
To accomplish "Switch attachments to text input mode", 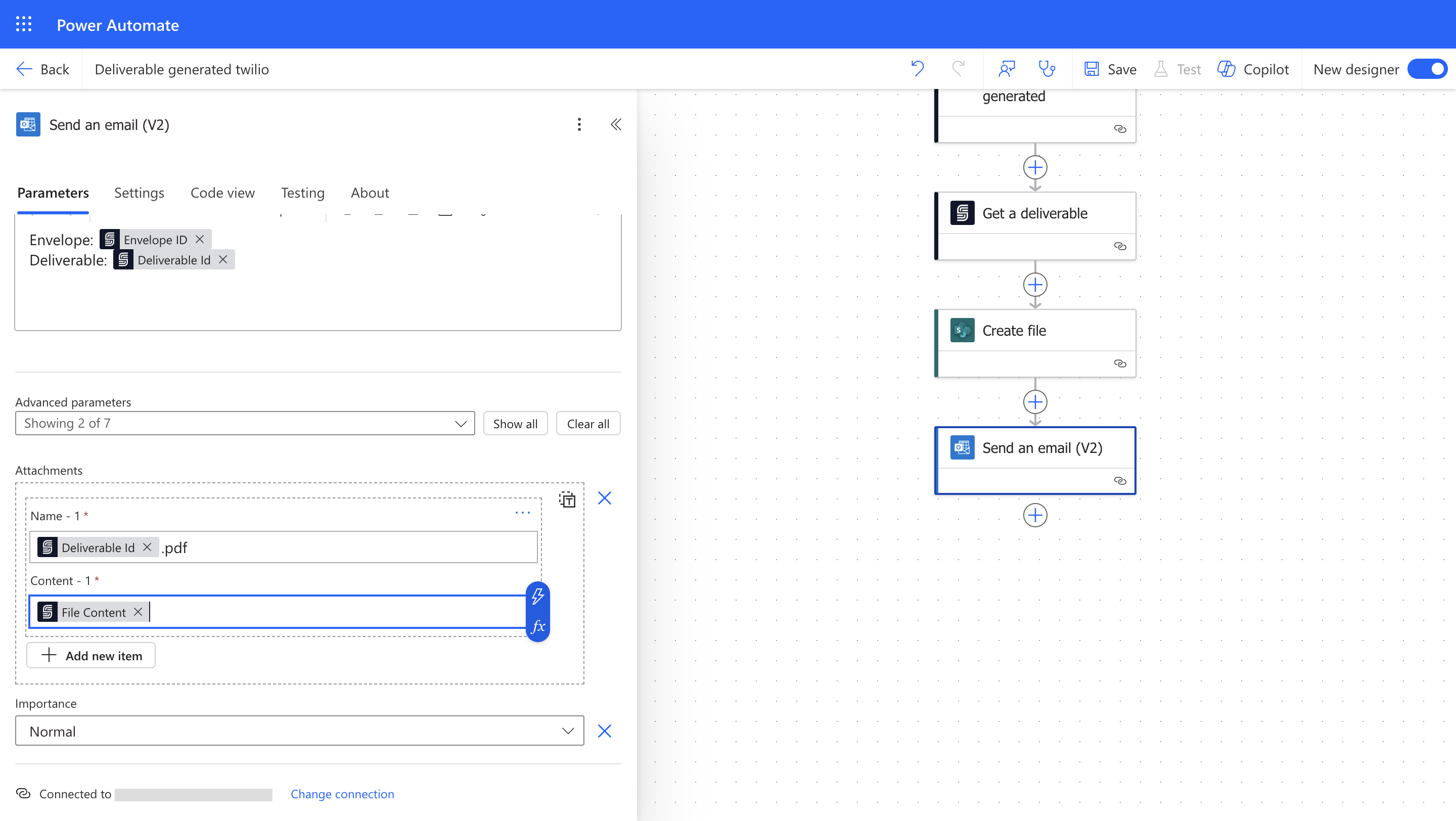I will point(567,499).
